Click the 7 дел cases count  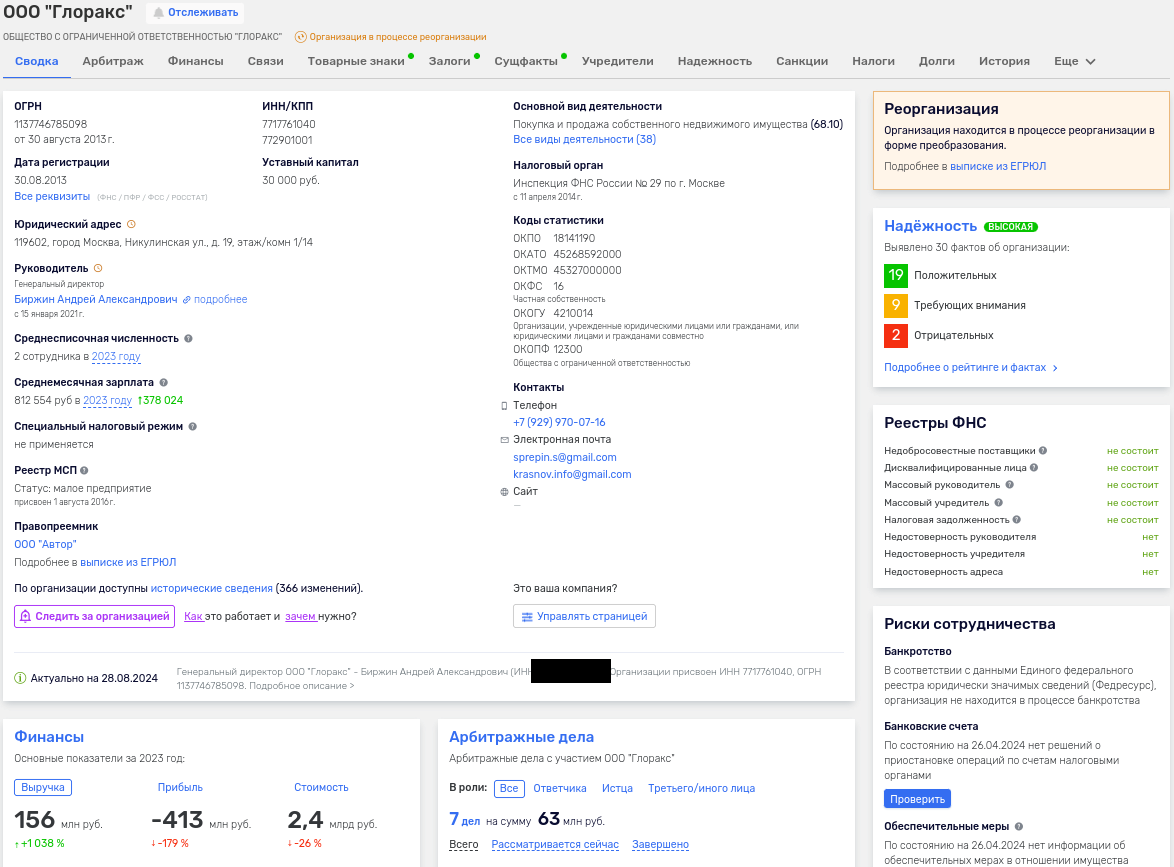464,820
